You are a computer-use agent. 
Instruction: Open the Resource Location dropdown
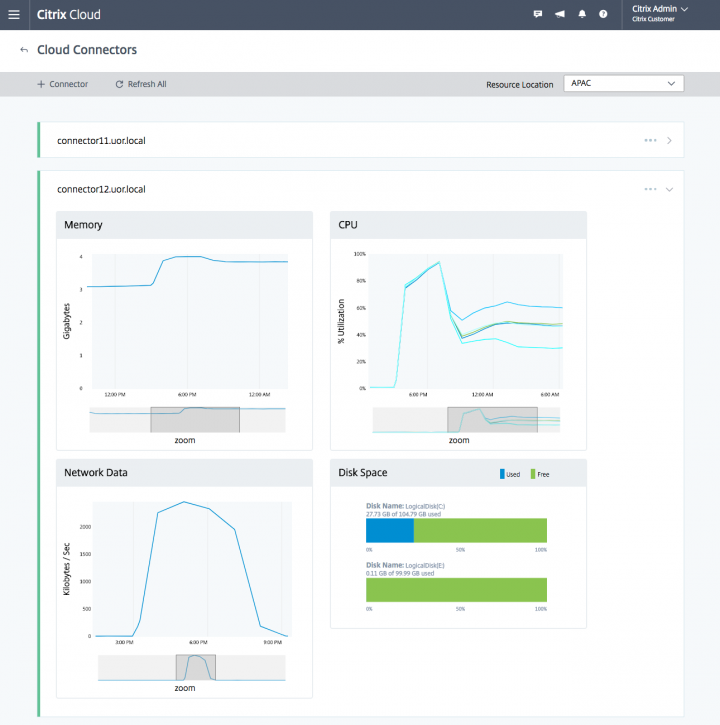[x=623, y=84]
